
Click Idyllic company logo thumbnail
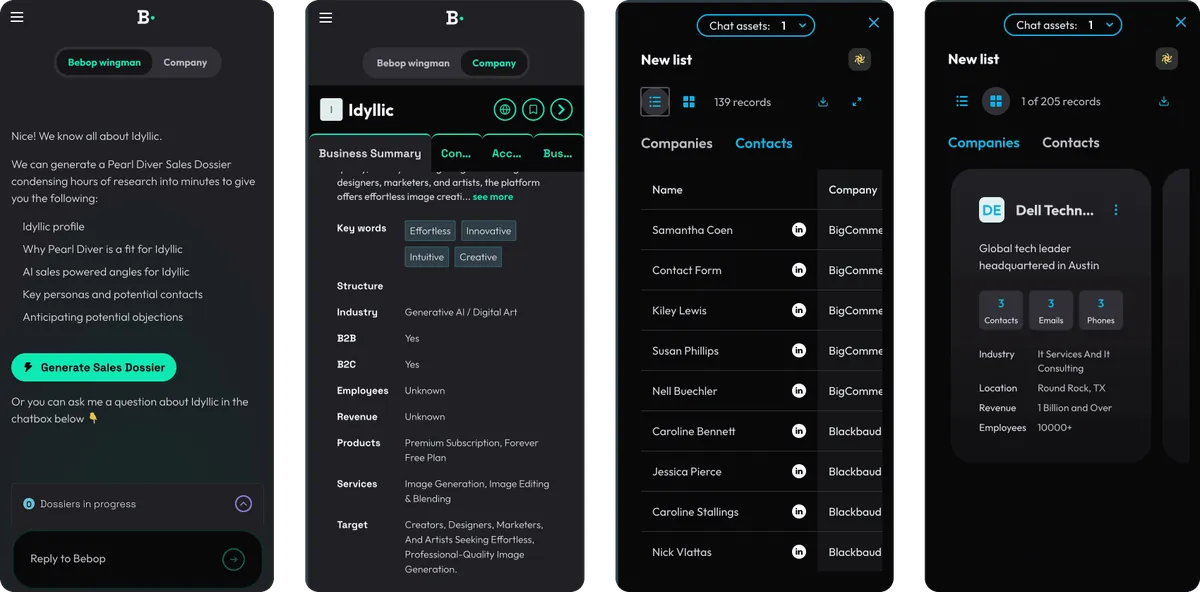[x=331, y=109]
